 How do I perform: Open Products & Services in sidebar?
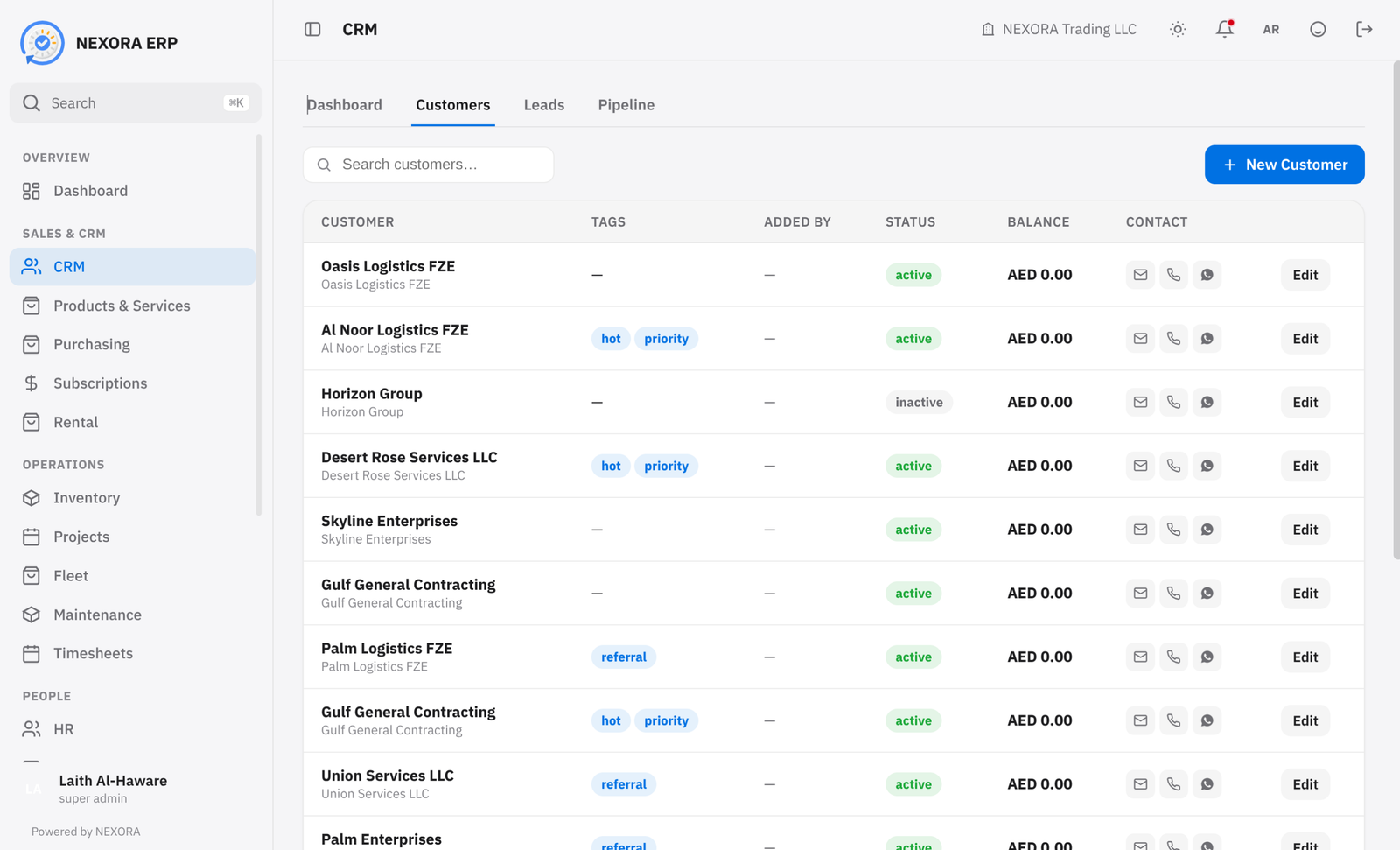pyautogui.click(x=133, y=306)
